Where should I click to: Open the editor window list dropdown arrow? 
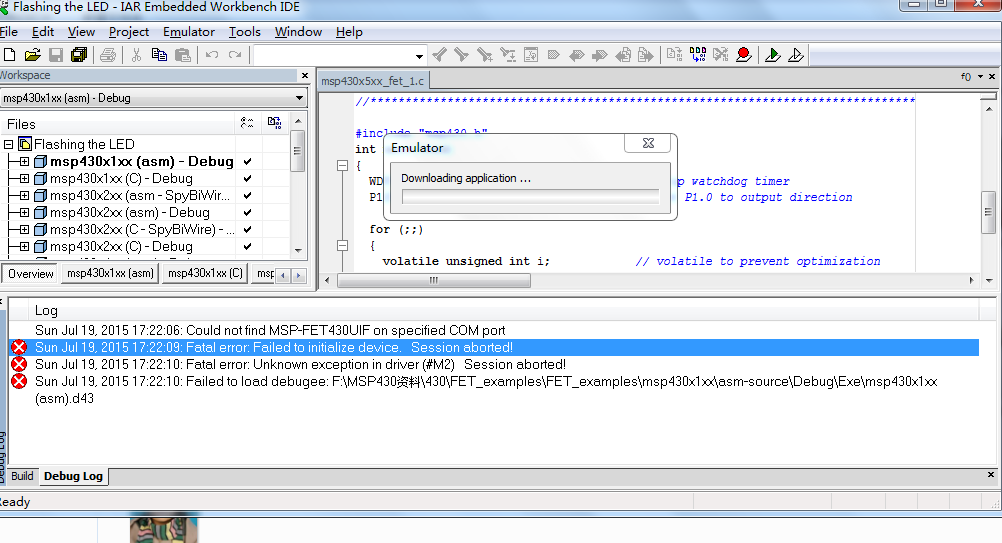tap(980, 77)
